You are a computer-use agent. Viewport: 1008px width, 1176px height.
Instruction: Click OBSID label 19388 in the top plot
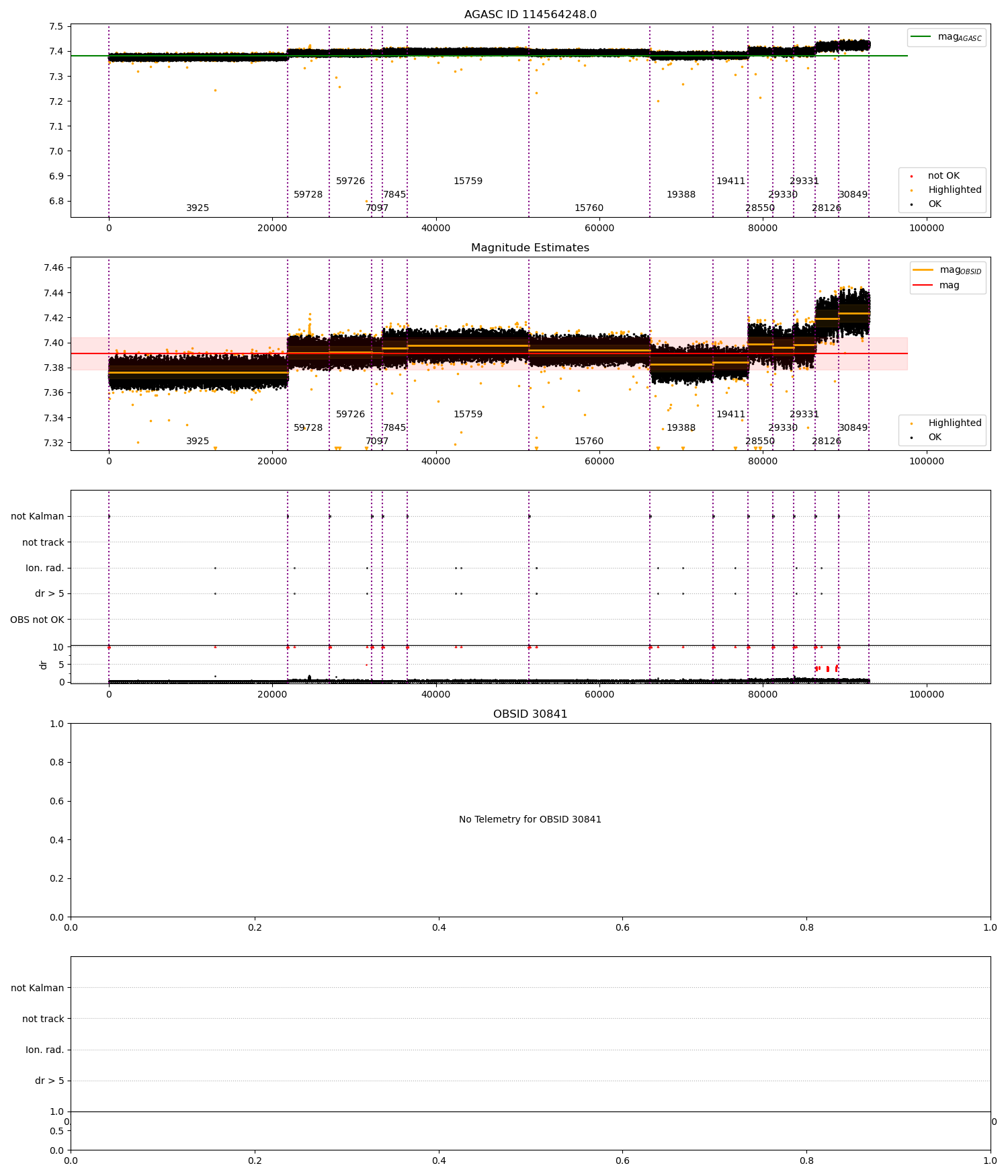coord(681,195)
